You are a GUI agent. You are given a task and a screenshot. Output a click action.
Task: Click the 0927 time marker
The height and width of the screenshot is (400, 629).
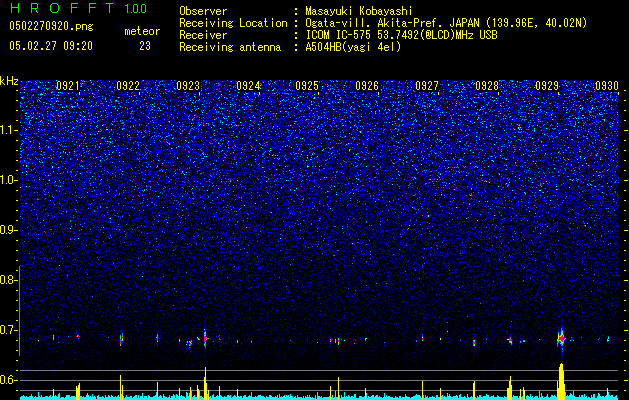(x=427, y=86)
